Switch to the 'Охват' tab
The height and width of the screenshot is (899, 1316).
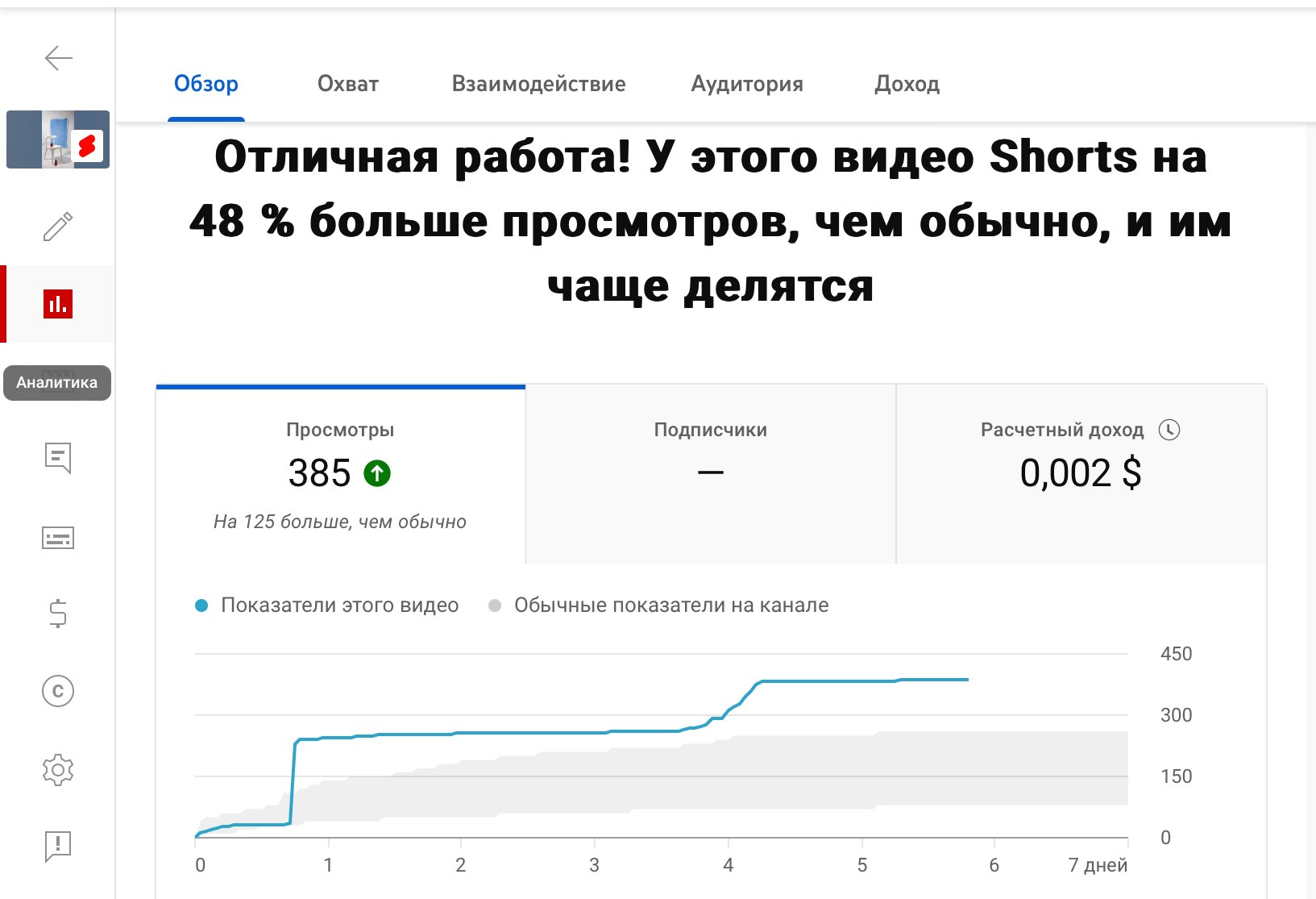(349, 84)
